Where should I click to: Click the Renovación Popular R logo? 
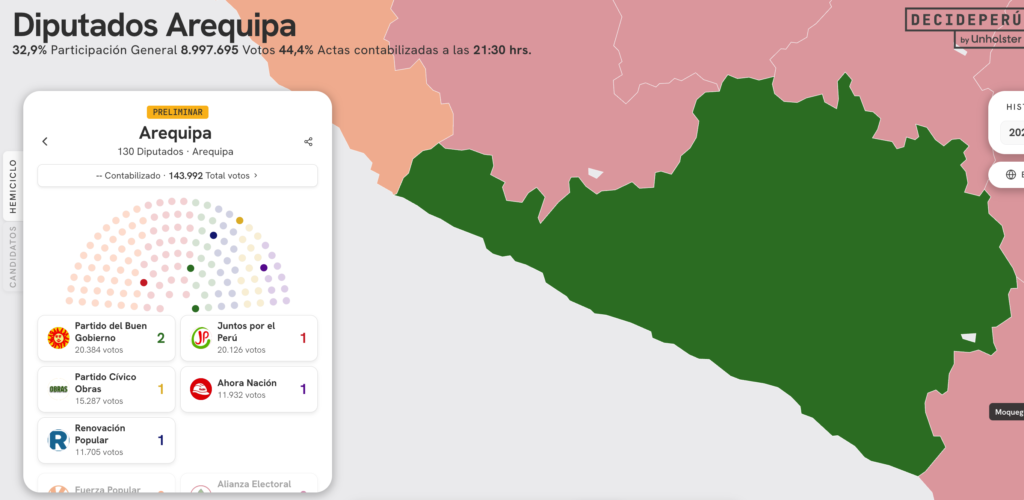pyautogui.click(x=58, y=440)
